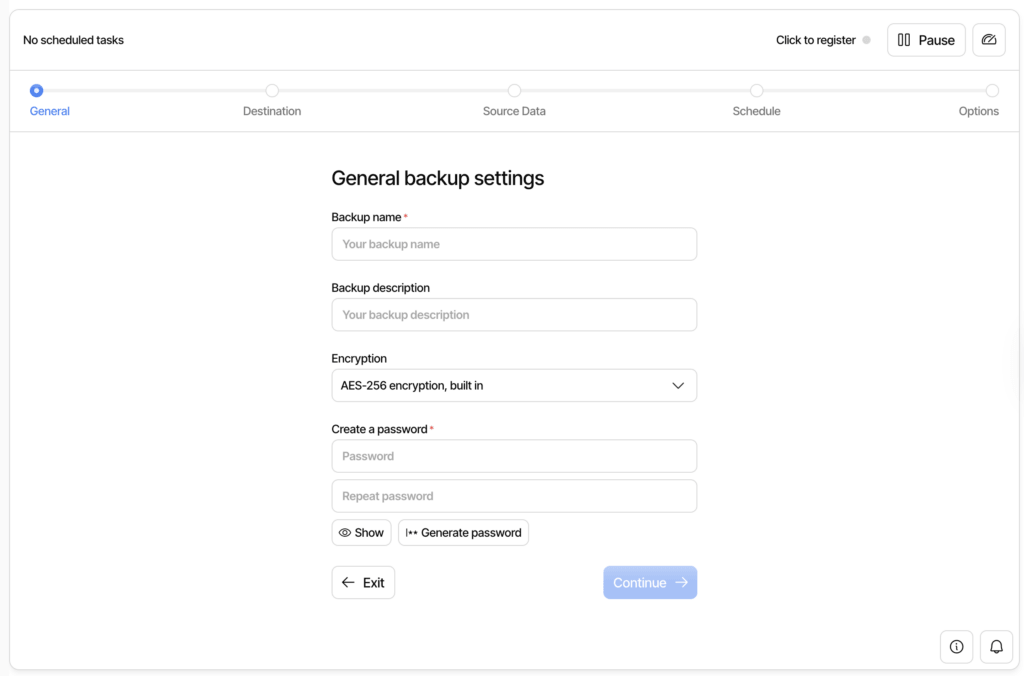
Task: Open the notifications bell icon
Action: click(996, 647)
